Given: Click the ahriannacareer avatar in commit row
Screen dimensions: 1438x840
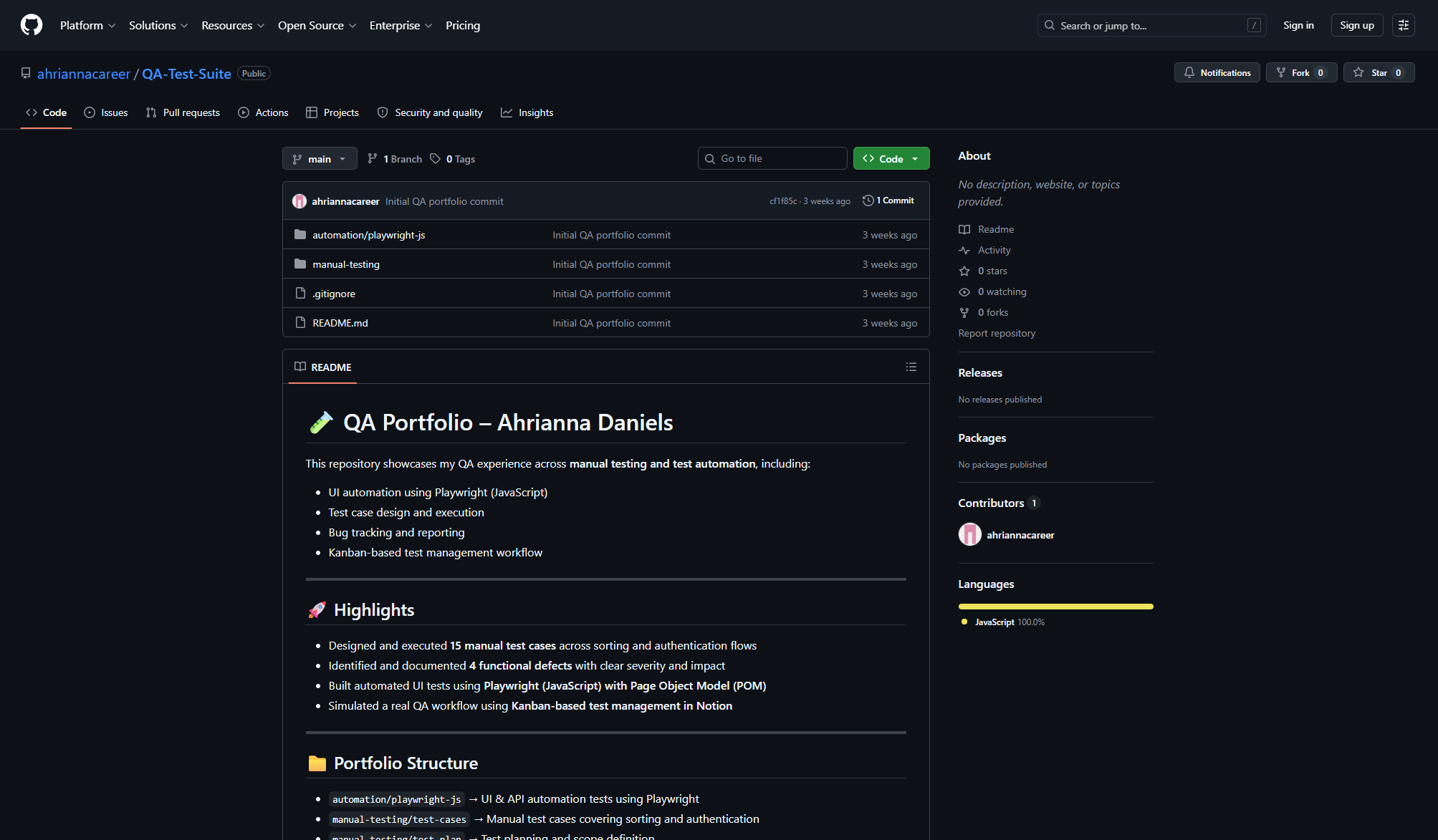Looking at the screenshot, I should coord(299,201).
